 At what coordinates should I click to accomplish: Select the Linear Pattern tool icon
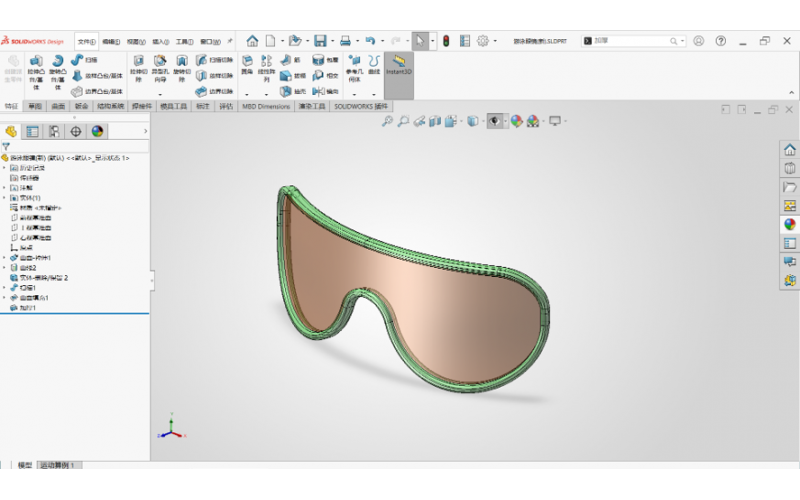266,61
